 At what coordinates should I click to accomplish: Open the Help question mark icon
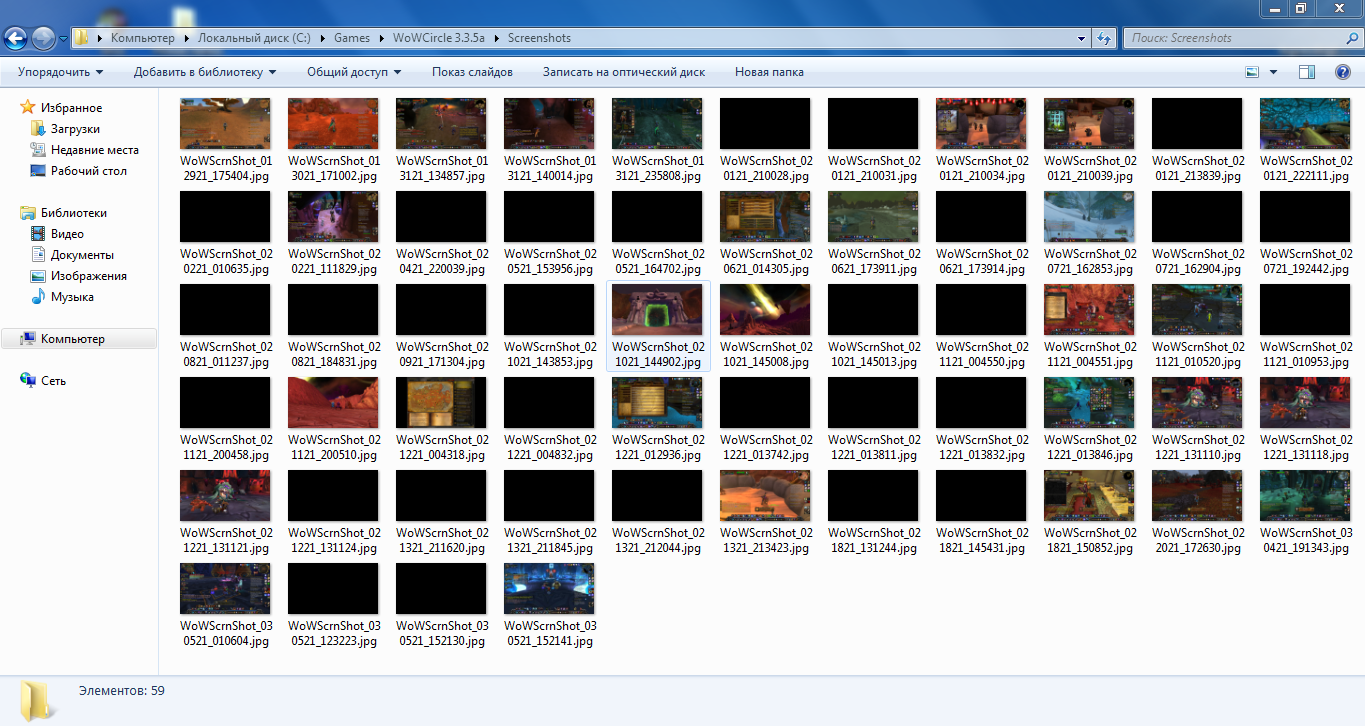click(1343, 72)
